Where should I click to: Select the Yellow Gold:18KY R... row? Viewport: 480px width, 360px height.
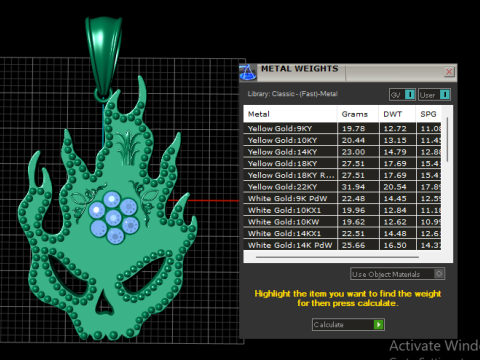pos(342,175)
